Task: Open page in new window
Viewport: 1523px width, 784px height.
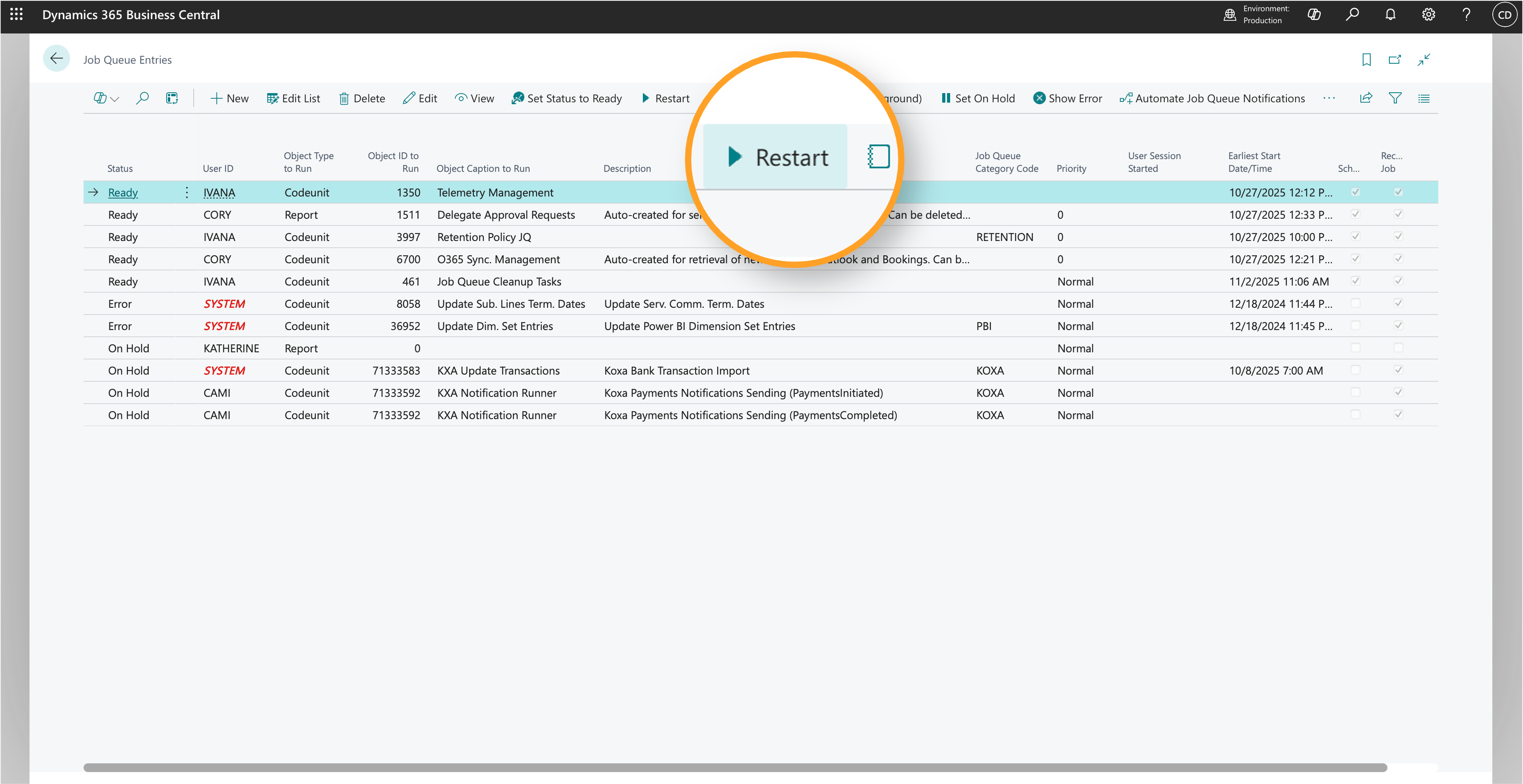Action: point(1395,60)
